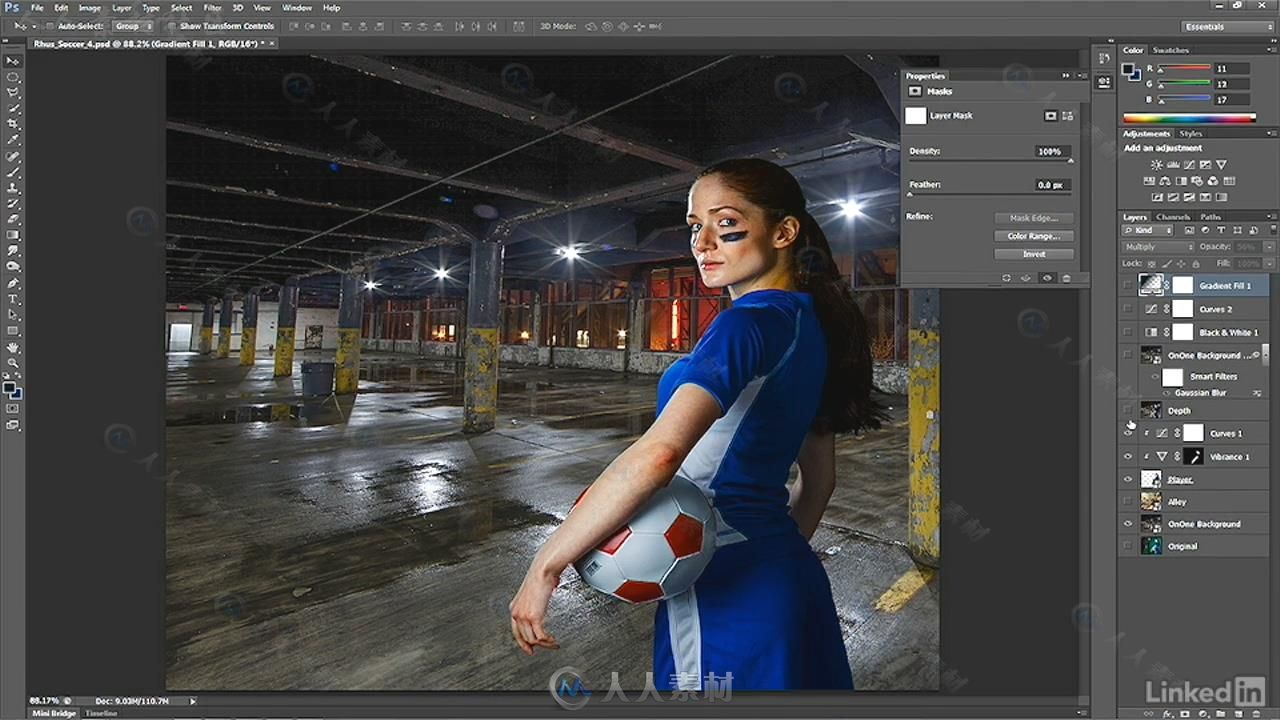Show the Gradient Fill 1 layer
Image resolution: width=1280 pixels, height=720 pixels.
[1128, 285]
